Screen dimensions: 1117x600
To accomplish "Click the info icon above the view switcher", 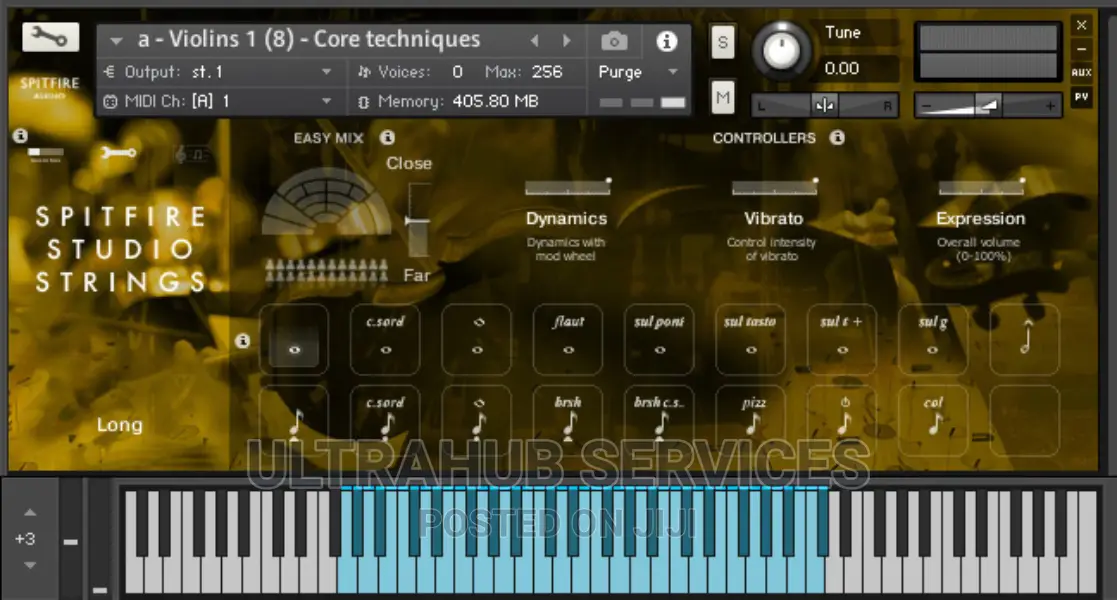I will tap(21, 135).
